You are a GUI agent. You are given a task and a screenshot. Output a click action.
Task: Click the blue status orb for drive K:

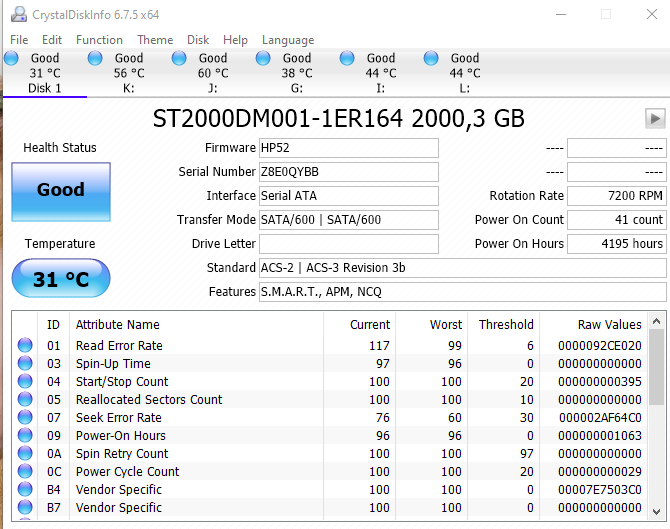coord(95,58)
